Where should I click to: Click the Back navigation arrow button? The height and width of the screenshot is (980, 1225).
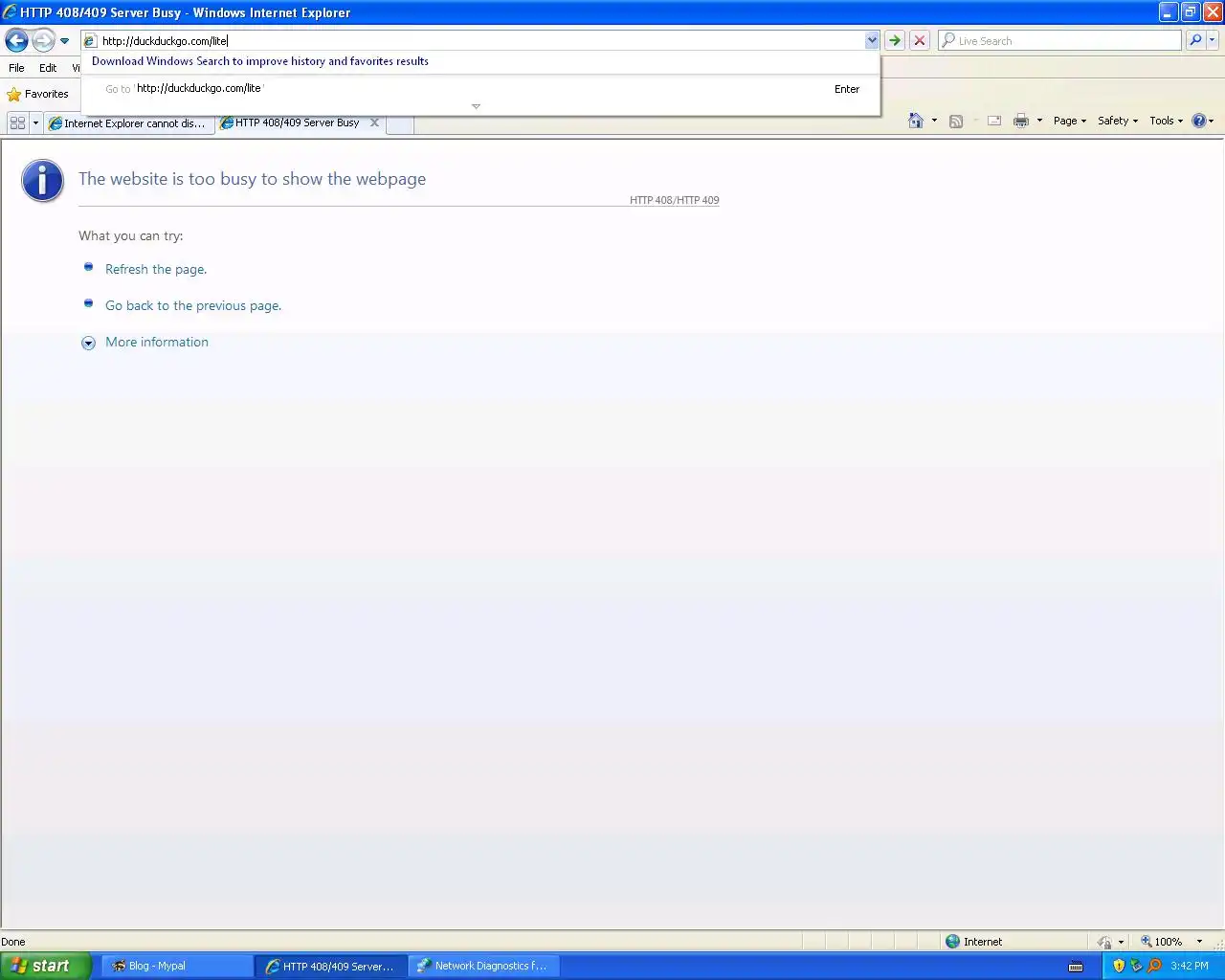(16, 40)
